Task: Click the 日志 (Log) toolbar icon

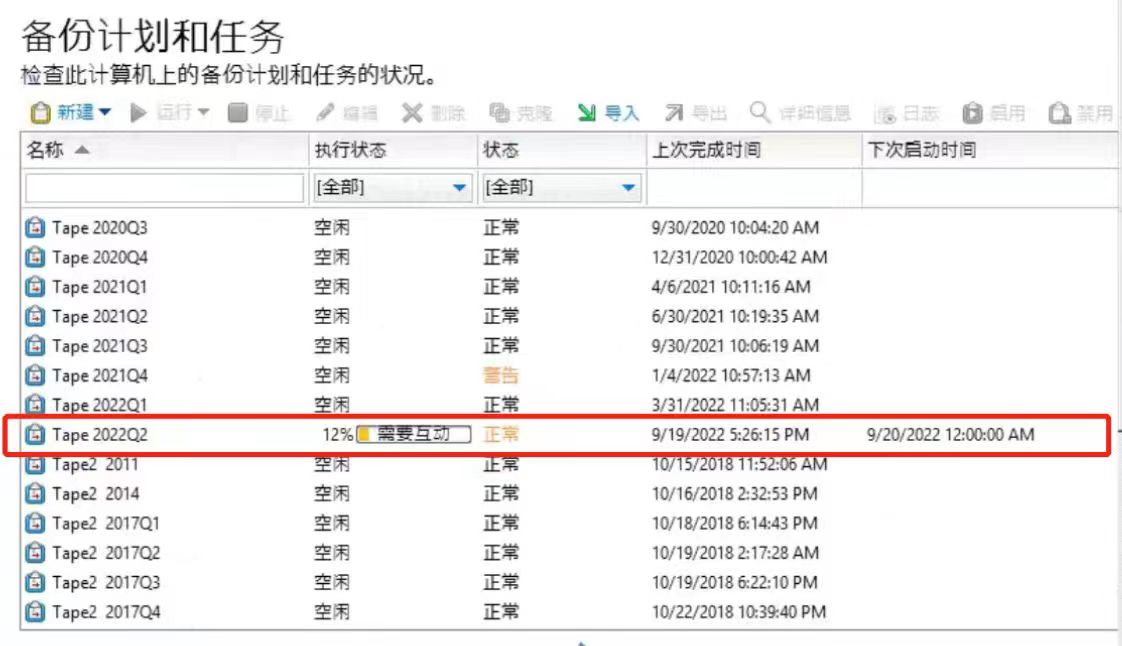Action: point(885,114)
